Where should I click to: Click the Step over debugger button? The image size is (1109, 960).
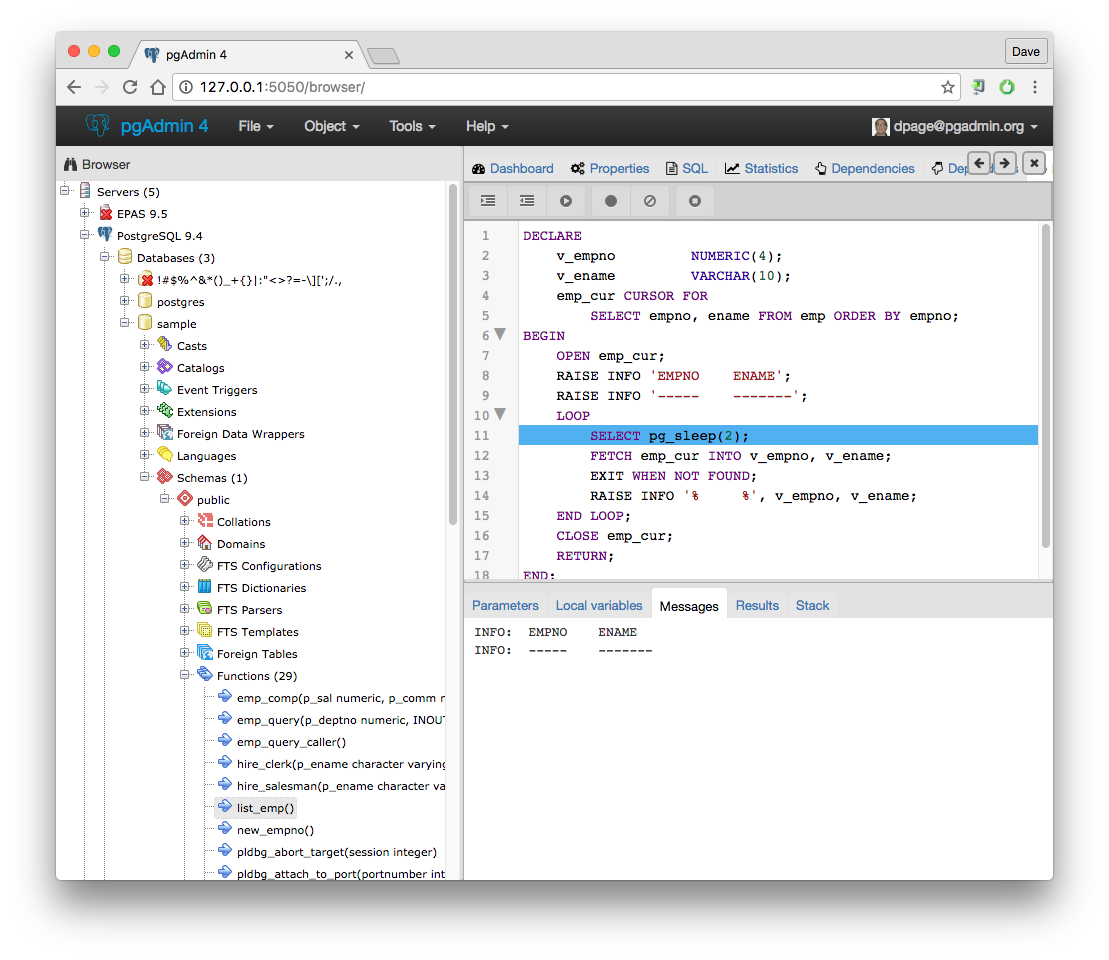pos(526,201)
